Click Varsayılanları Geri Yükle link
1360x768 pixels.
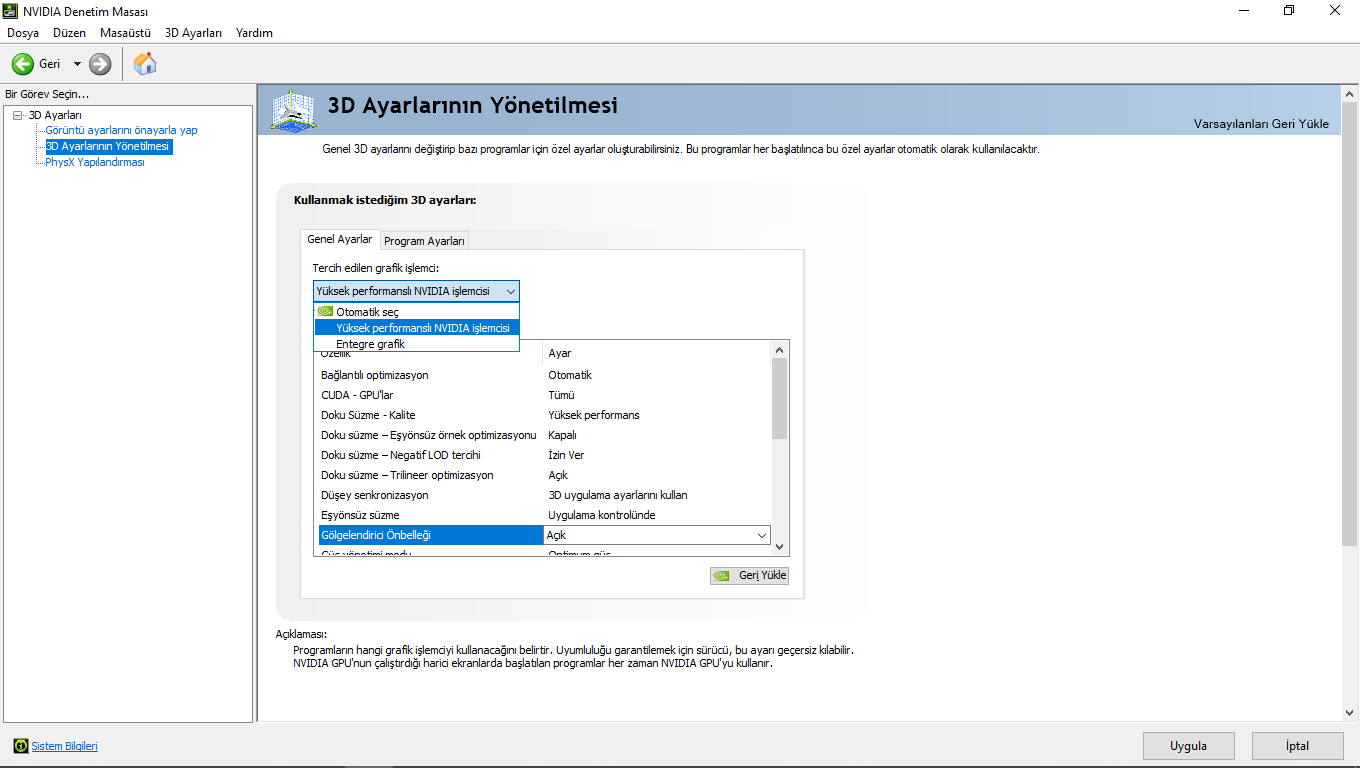[x=1261, y=124]
